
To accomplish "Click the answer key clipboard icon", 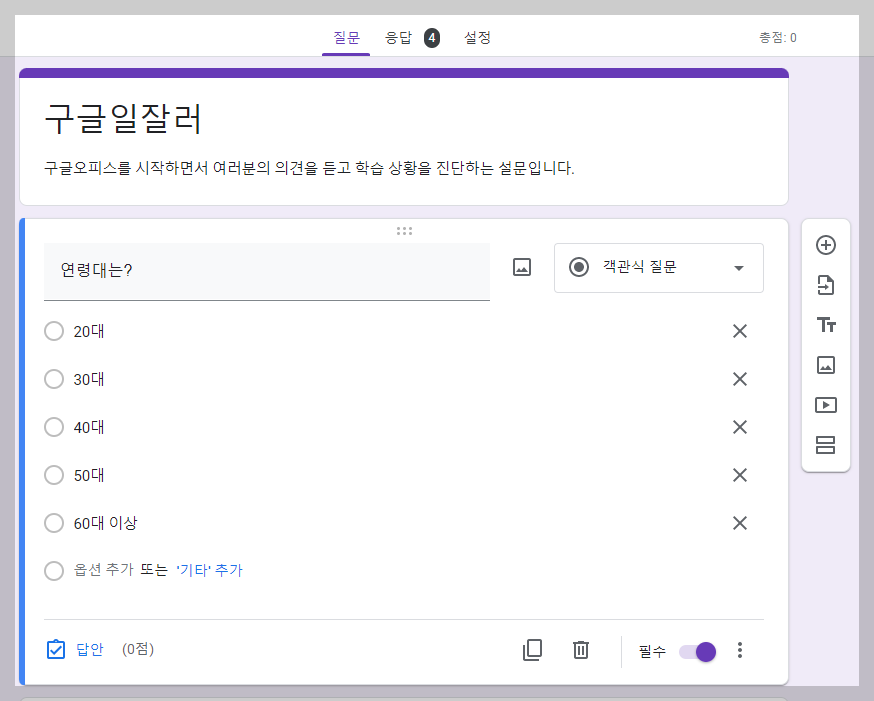I will pyautogui.click(x=56, y=649).
